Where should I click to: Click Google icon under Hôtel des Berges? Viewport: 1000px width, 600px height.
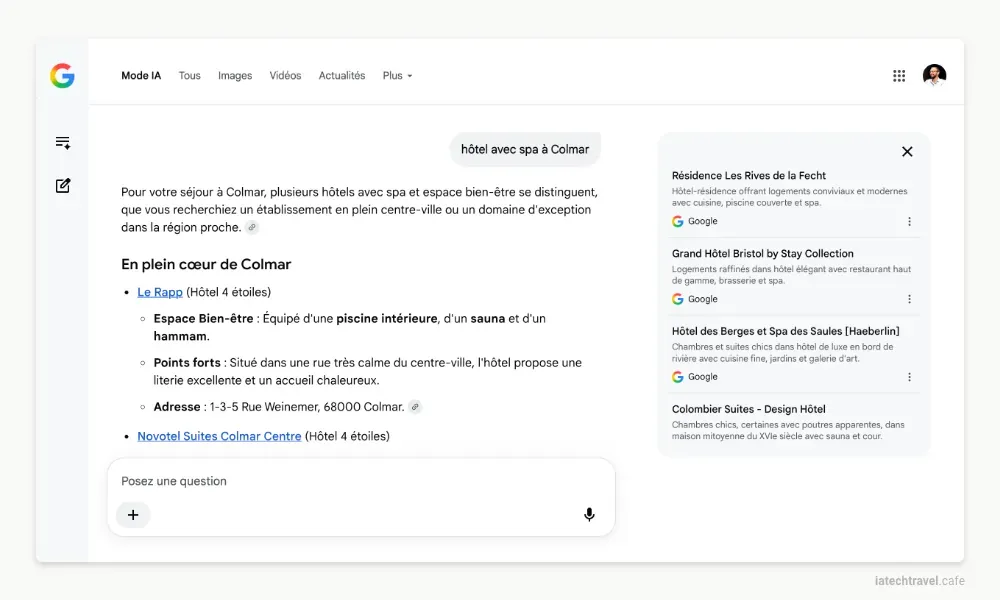677,377
